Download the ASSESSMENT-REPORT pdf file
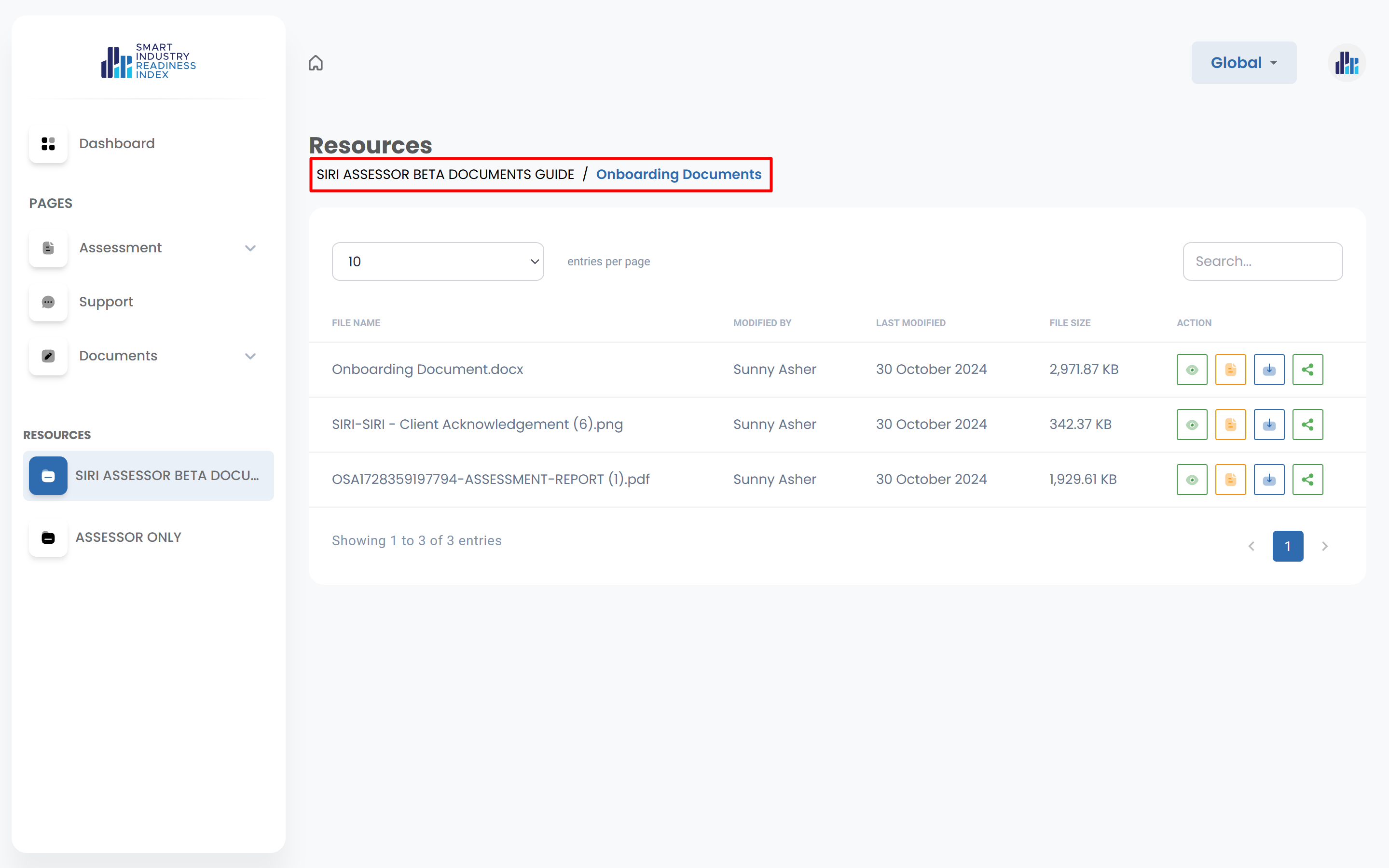The image size is (1389, 868). (1268, 479)
